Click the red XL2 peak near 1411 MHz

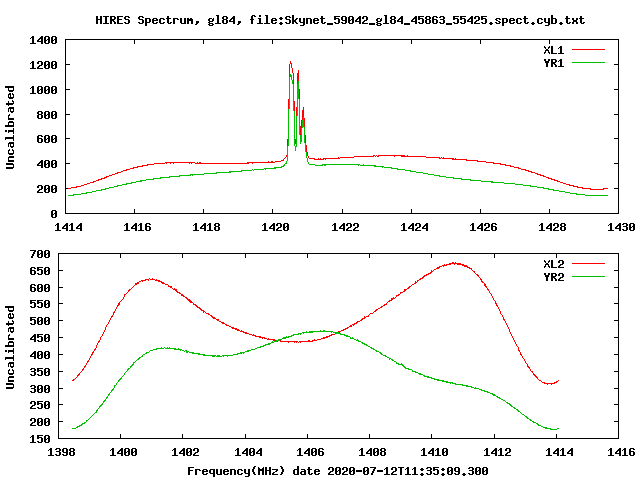click(454, 263)
